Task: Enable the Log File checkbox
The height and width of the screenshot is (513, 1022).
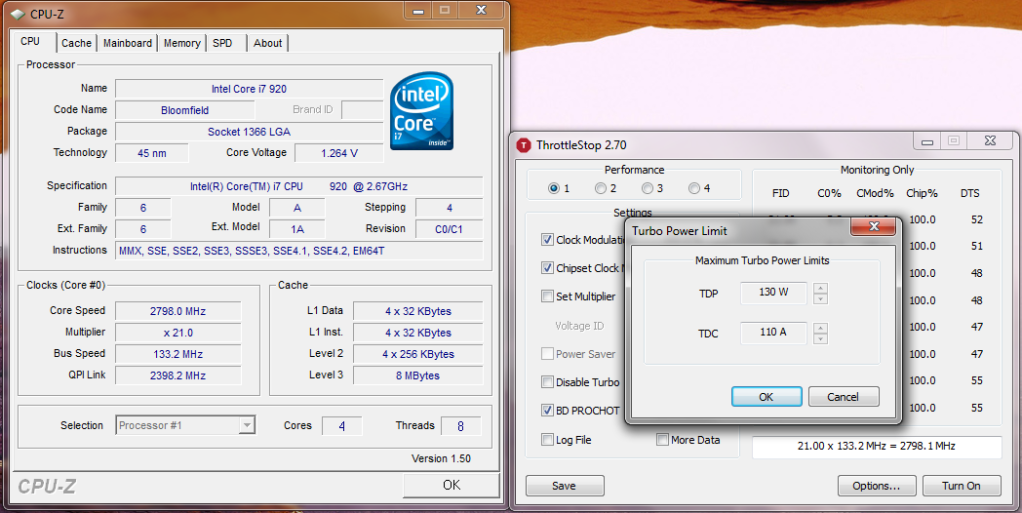Action: point(548,440)
